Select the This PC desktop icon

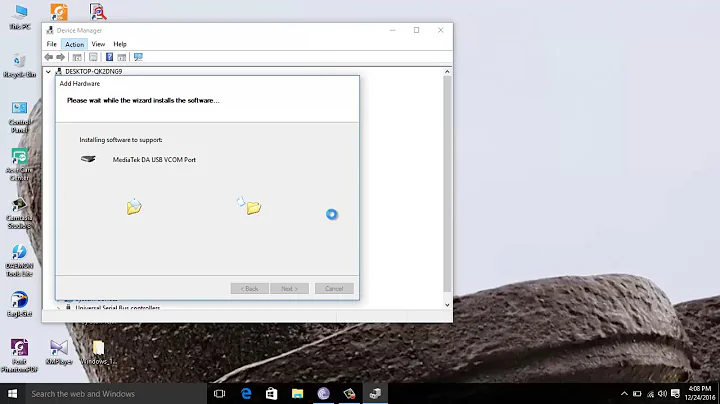point(20,17)
